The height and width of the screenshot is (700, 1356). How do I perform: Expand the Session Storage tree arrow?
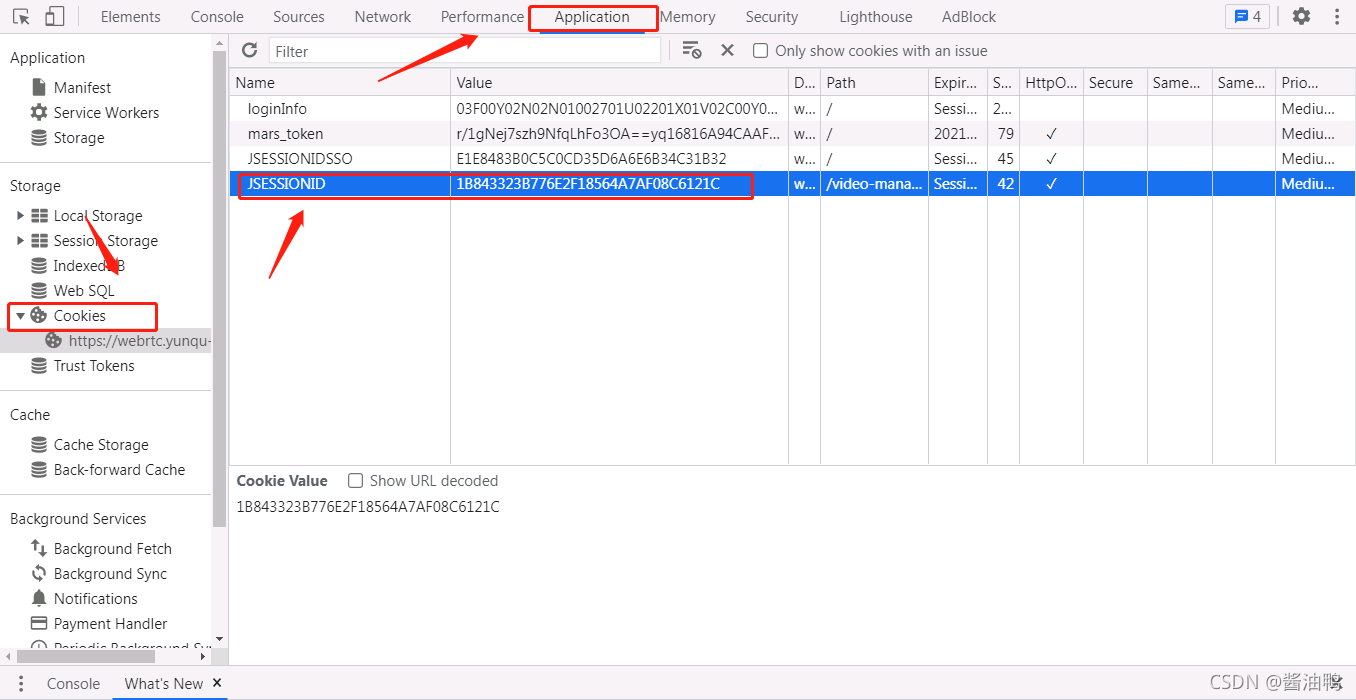(20, 241)
